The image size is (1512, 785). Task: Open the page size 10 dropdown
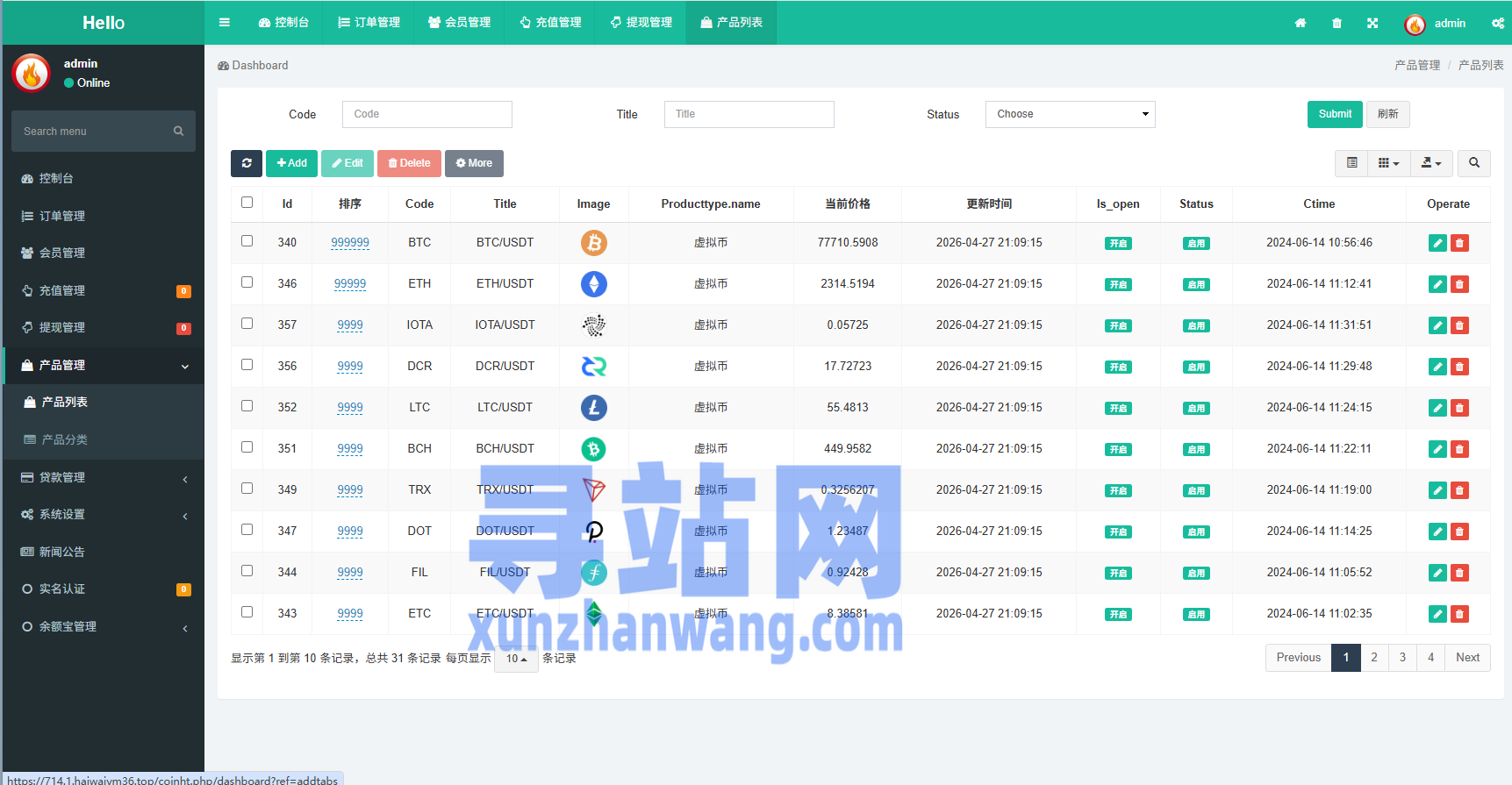(516, 659)
